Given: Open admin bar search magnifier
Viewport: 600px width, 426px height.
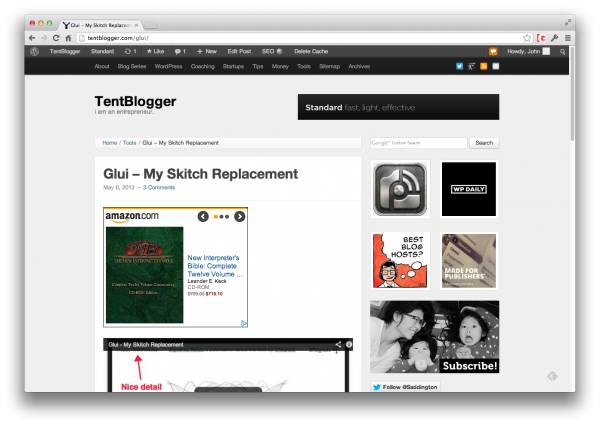Looking at the screenshot, I should [x=562, y=52].
